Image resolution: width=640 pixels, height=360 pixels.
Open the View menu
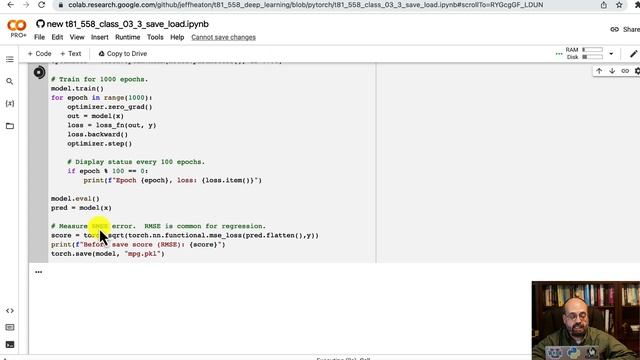click(77, 37)
